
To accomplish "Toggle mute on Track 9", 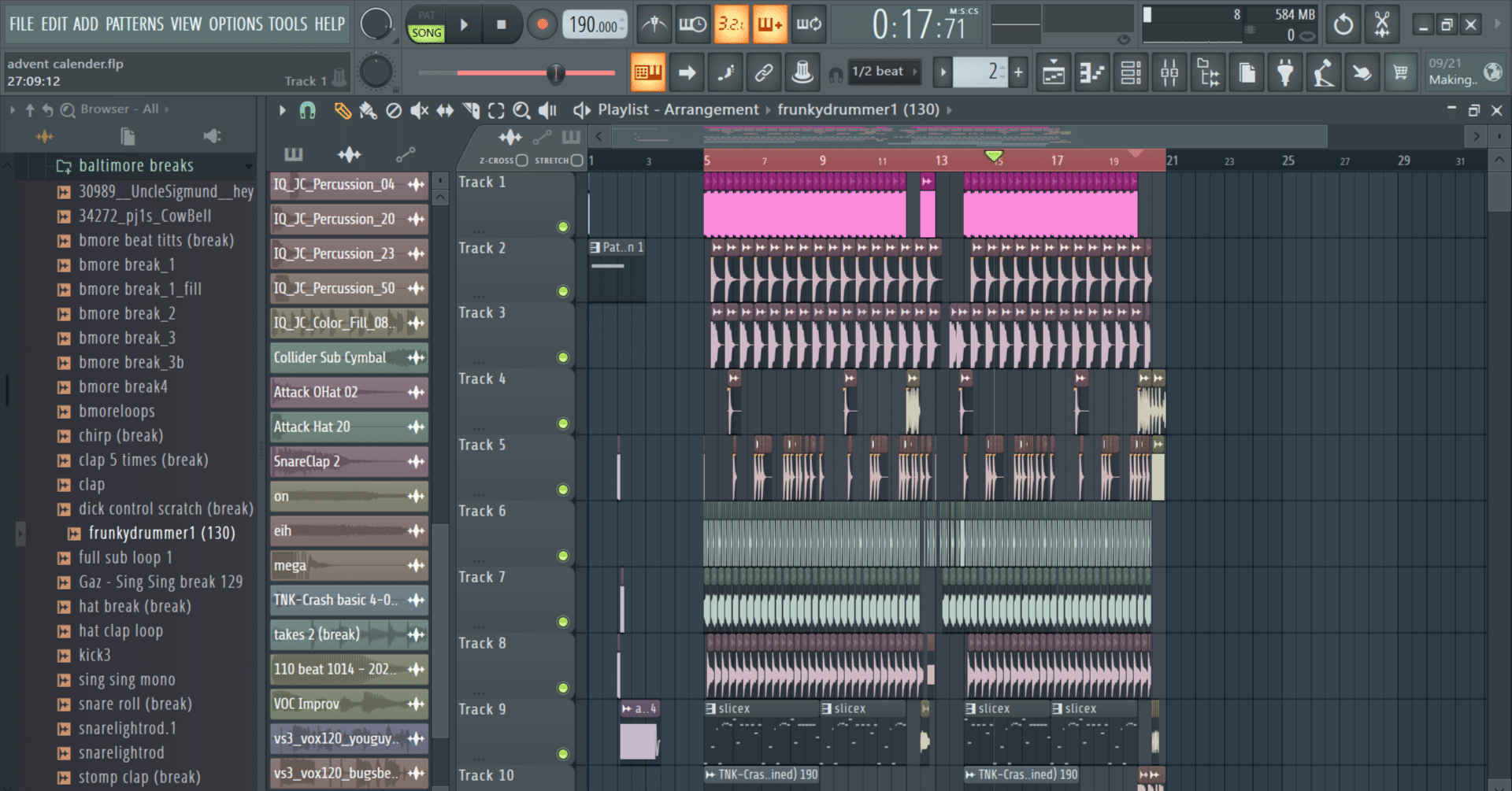I will point(563,754).
